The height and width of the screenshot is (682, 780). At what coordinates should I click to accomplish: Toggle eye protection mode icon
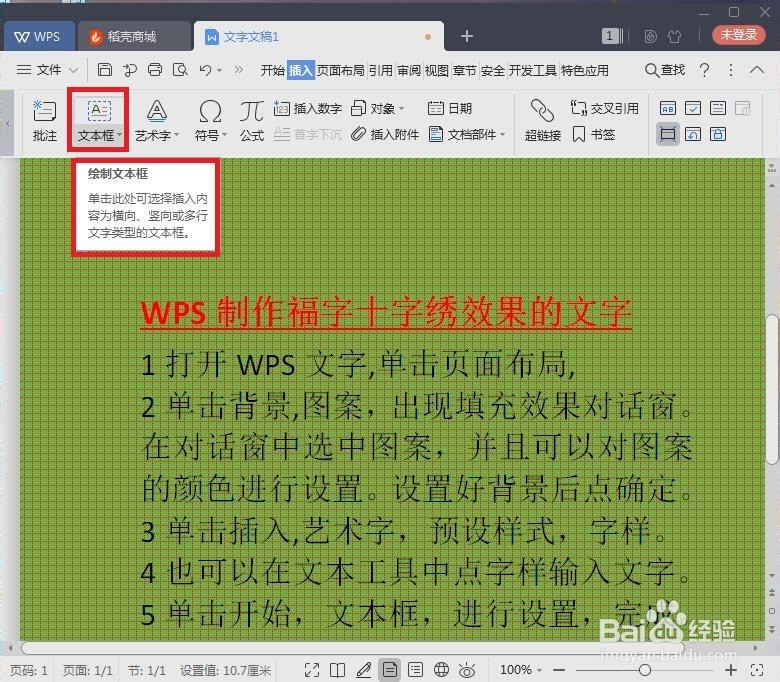(x=467, y=670)
